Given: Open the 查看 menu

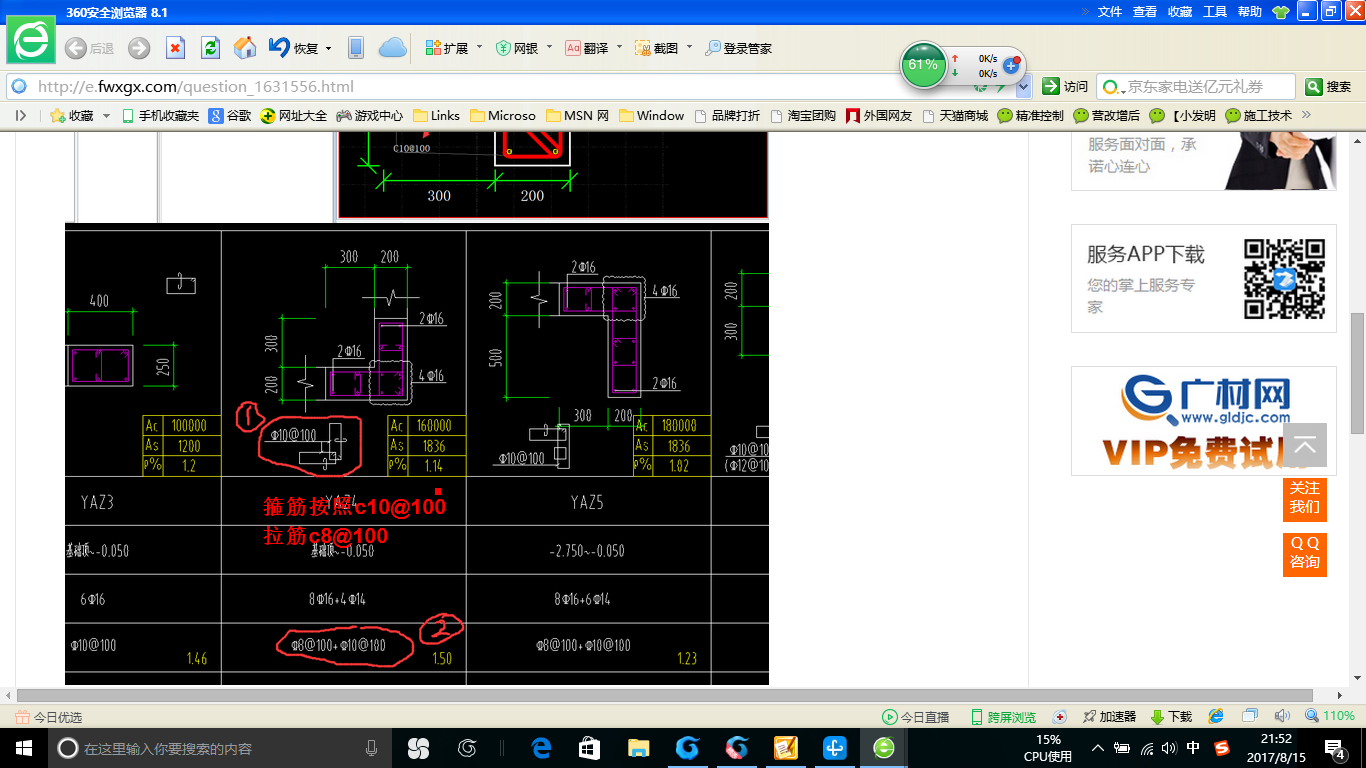Looking at the screenshot, I should point(1145,12).
